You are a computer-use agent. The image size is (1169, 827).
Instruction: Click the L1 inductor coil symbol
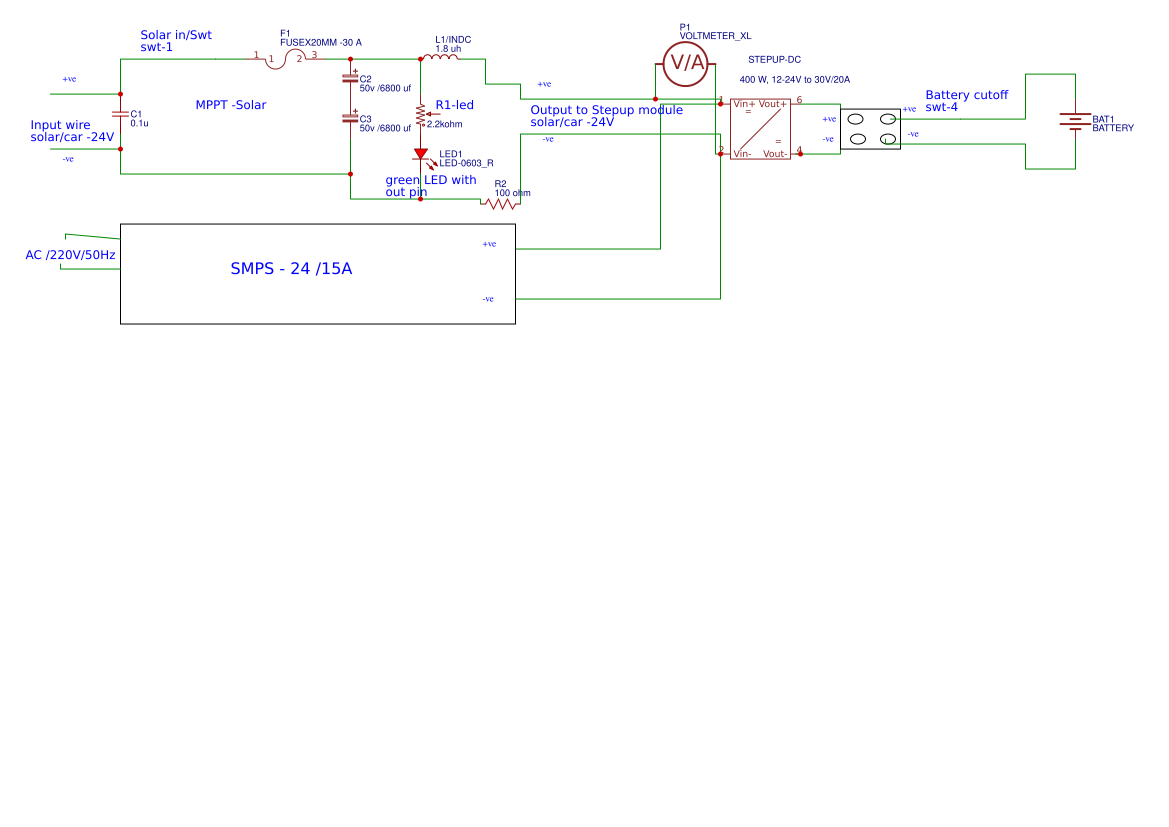click(x=441, y=57)
